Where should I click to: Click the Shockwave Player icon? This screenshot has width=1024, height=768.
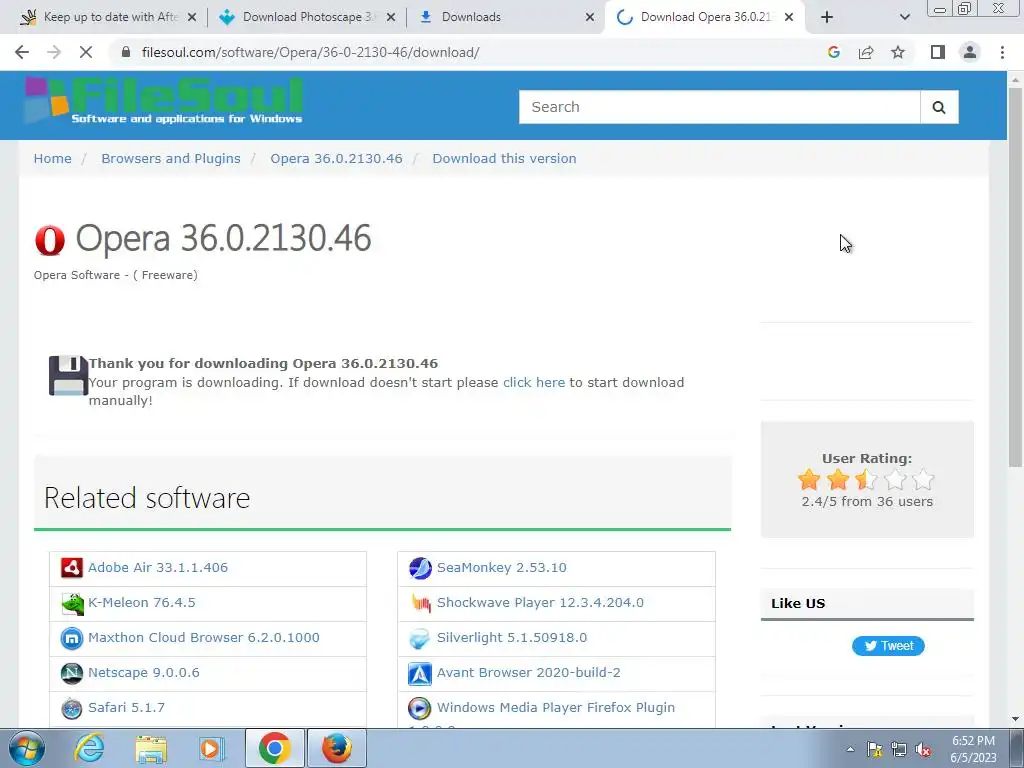point(420,603)
